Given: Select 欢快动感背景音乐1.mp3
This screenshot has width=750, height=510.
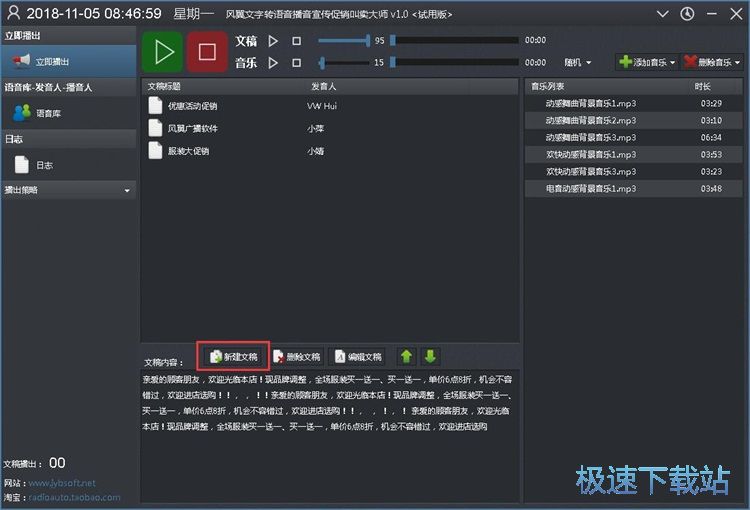Looking at the screenshot, I should (634, 155).
